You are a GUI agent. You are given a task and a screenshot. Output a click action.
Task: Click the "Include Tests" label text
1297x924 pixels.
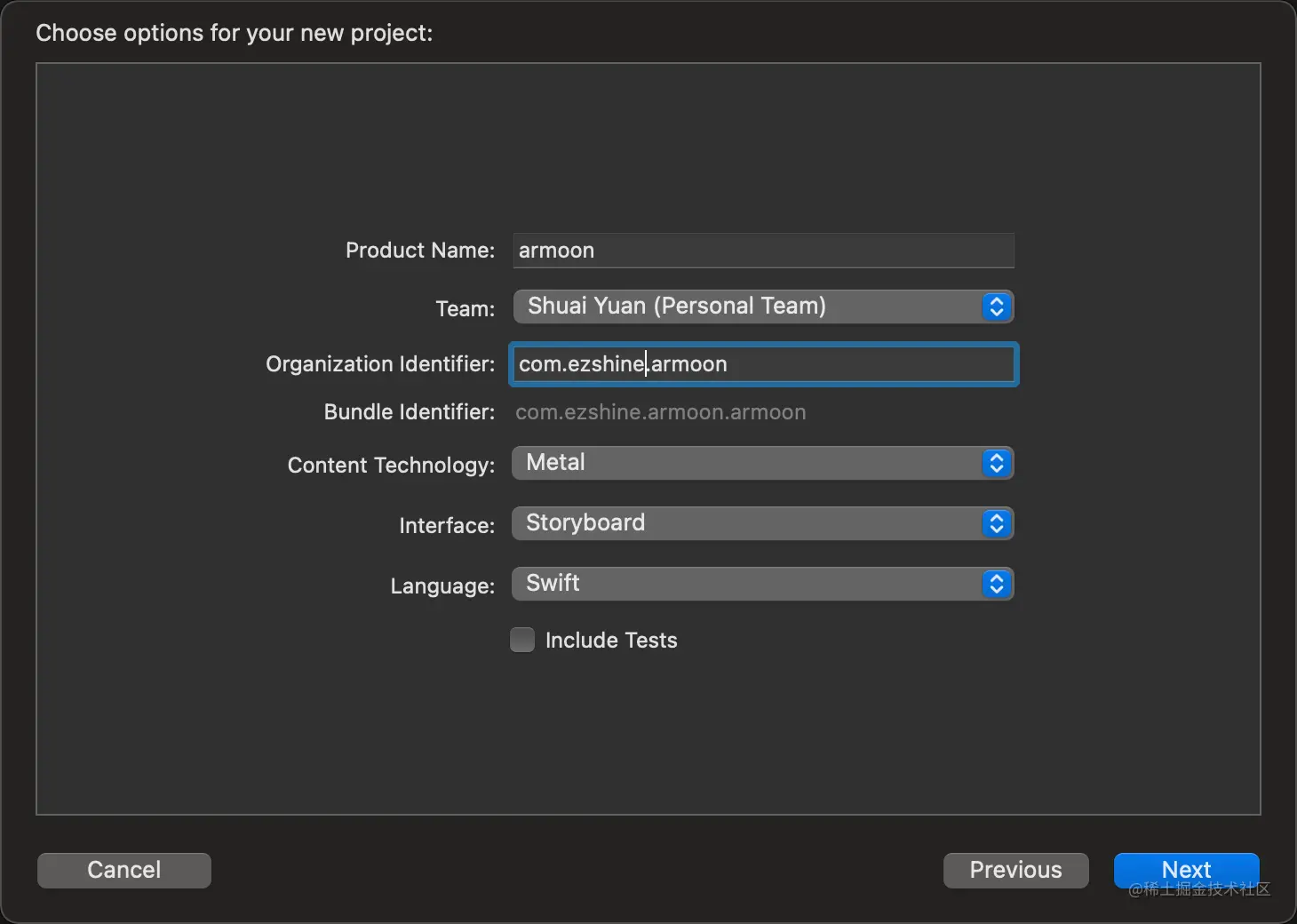pyautogui.click(x=611, y=641)
